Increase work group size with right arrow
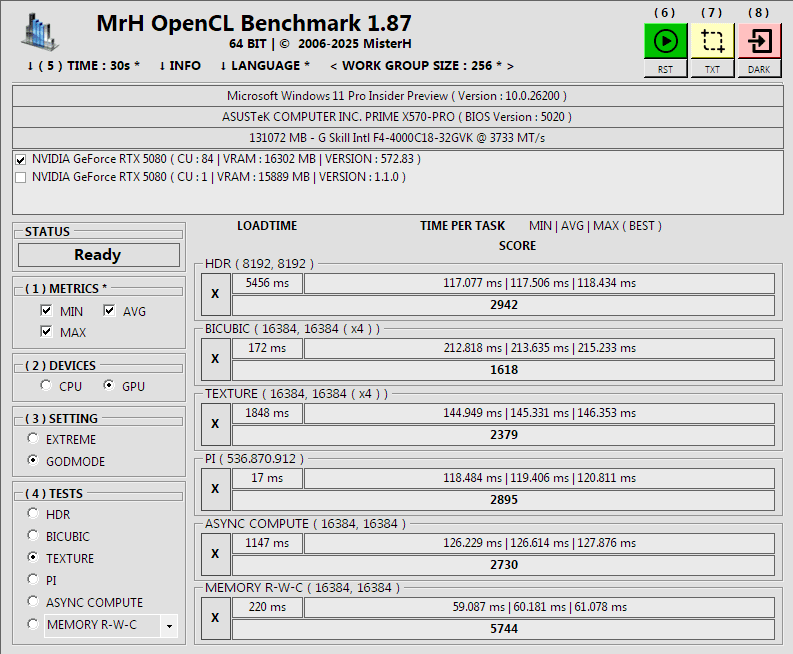 click(x=510, y=66)
